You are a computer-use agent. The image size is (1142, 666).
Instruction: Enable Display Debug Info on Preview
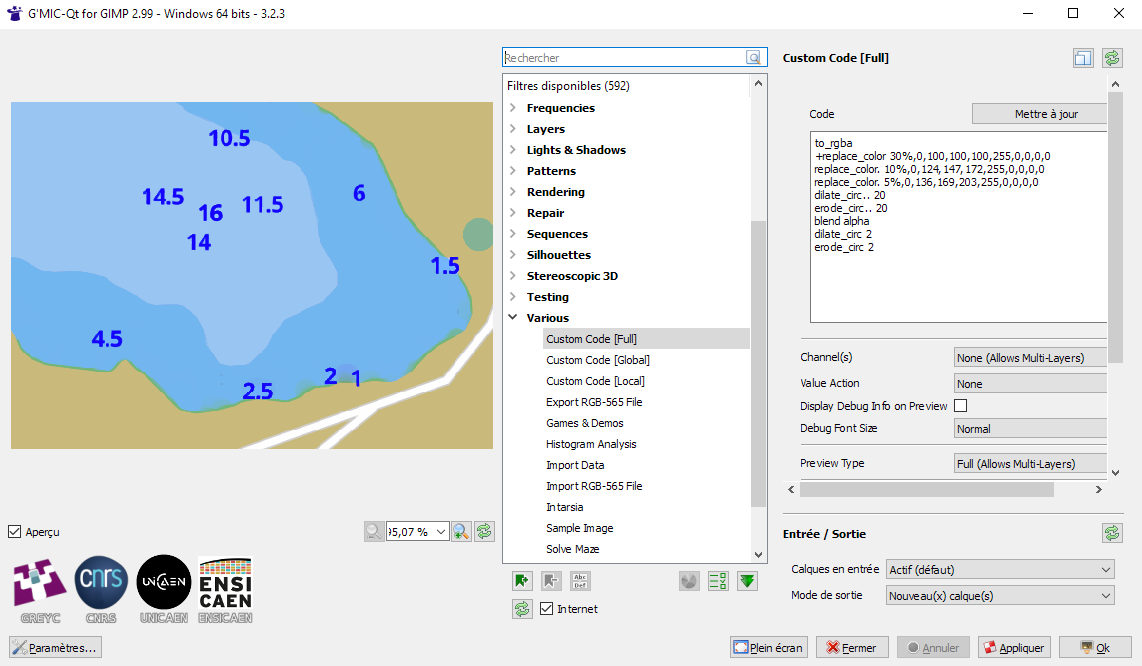click(x=961, y=406)
